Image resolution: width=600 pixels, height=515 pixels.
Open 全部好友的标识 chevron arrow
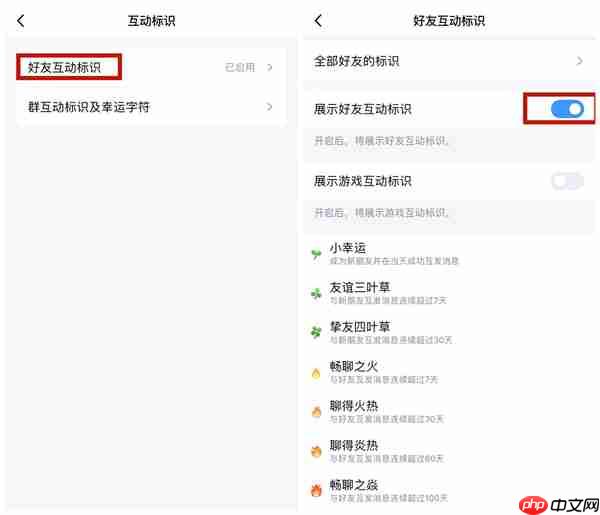click(580, 61)
